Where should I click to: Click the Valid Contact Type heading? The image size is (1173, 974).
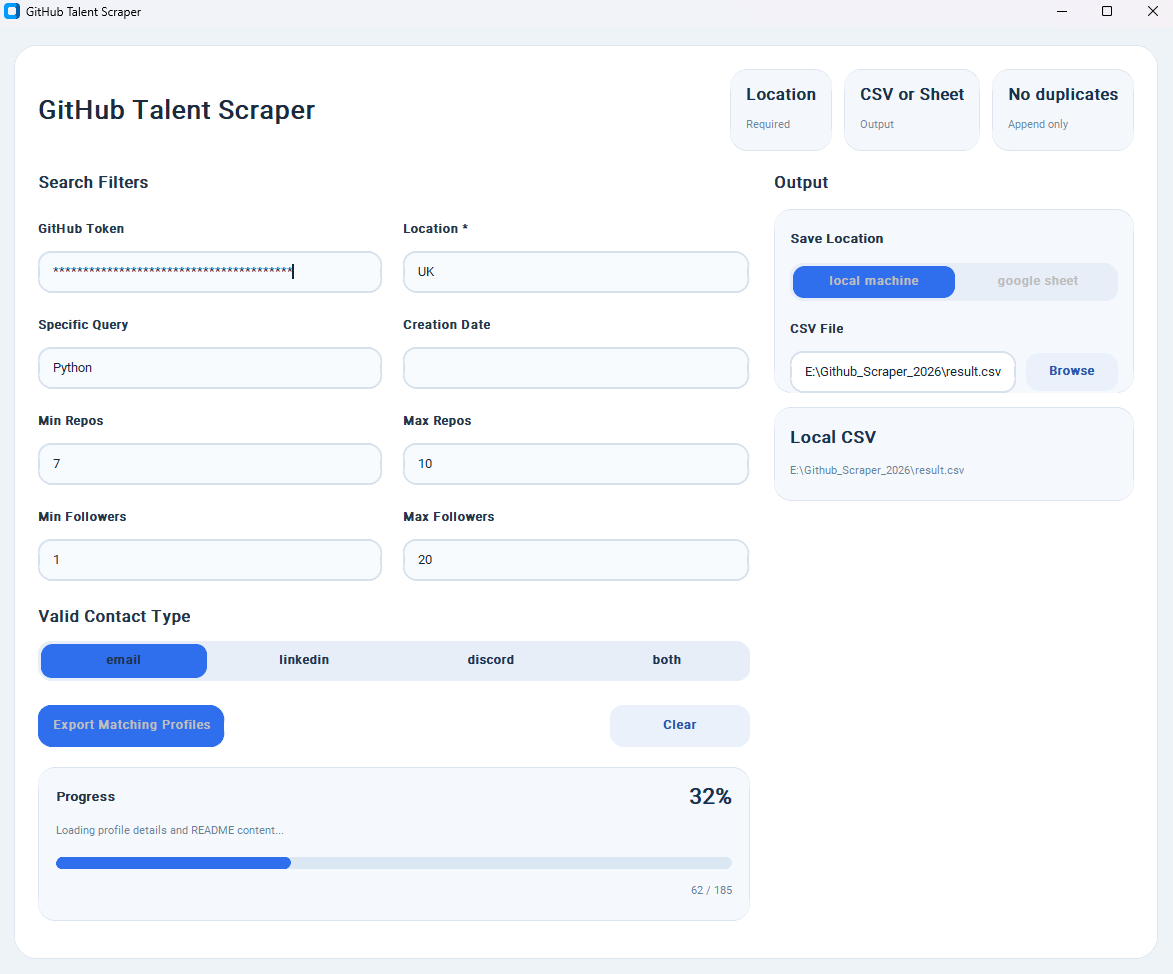pyautogui.click(x=114, y=616)
